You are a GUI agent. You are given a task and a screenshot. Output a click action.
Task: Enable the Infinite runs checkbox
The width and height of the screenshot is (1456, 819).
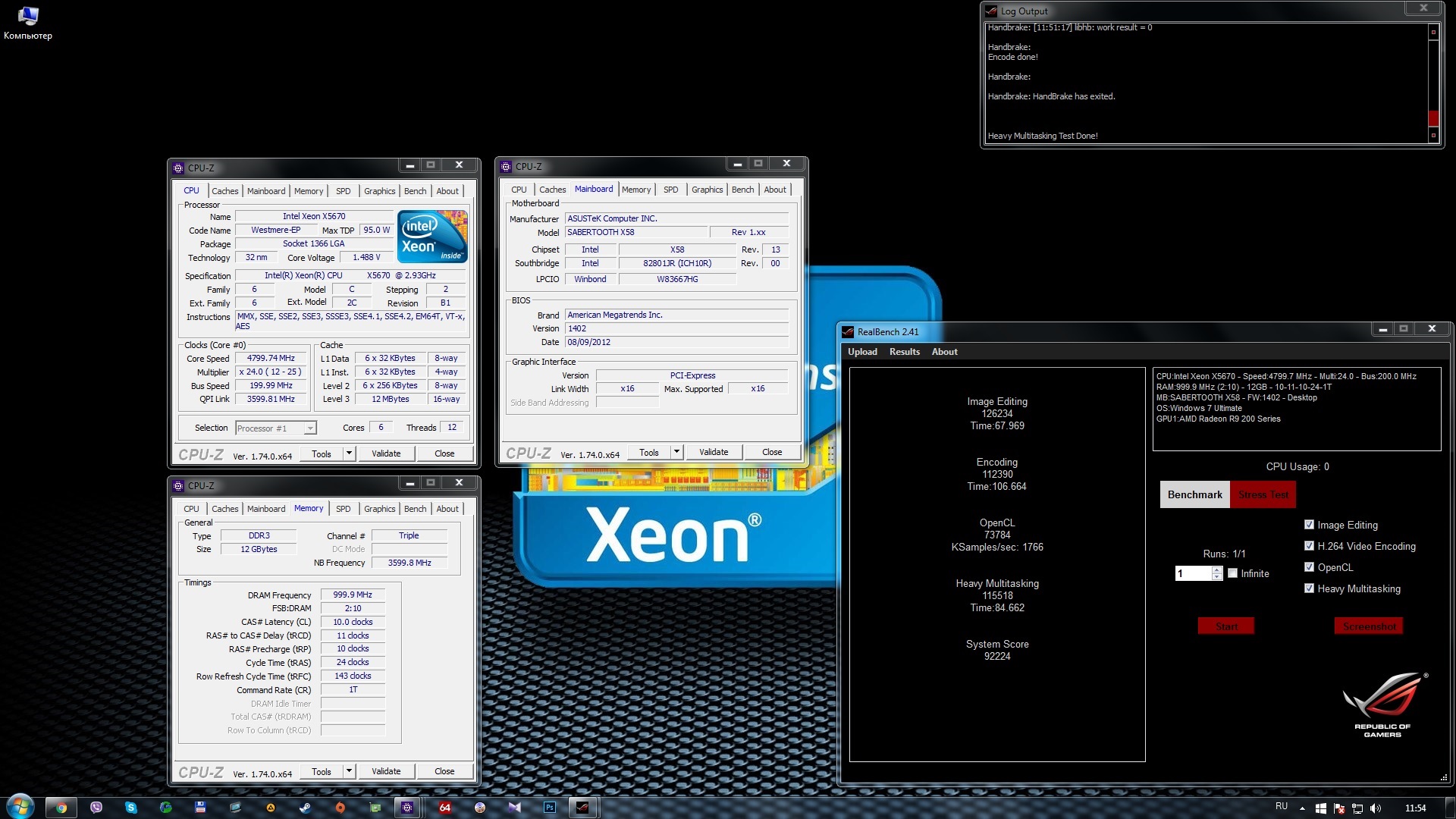point(1233,573)
